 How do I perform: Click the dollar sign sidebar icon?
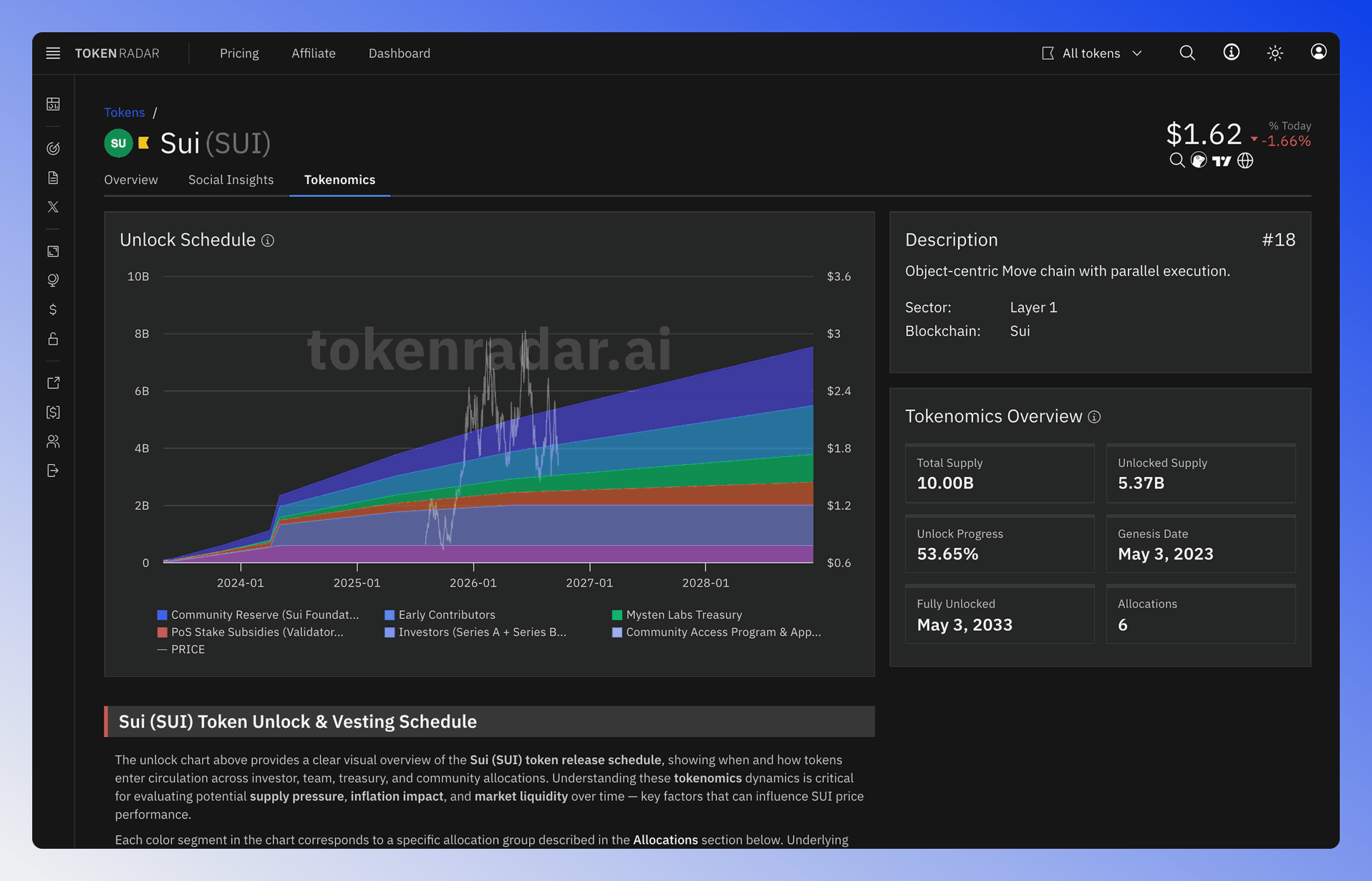[53, 309]
